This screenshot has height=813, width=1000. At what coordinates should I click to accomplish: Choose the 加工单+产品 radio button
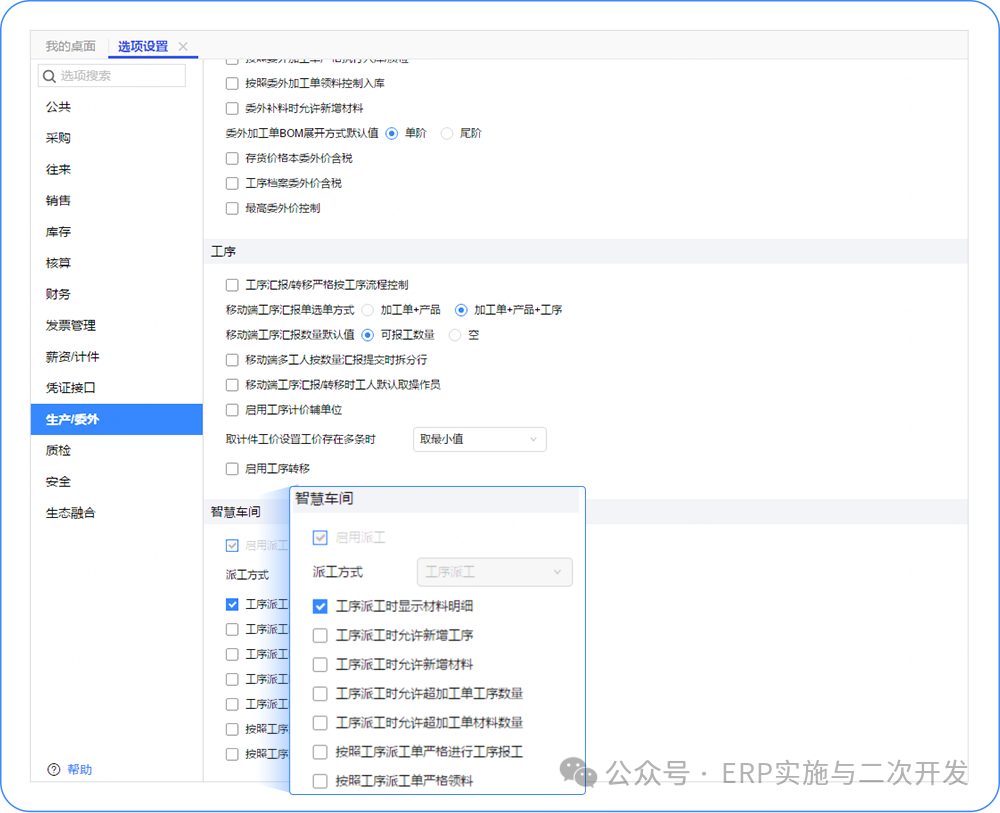(368, 310)
